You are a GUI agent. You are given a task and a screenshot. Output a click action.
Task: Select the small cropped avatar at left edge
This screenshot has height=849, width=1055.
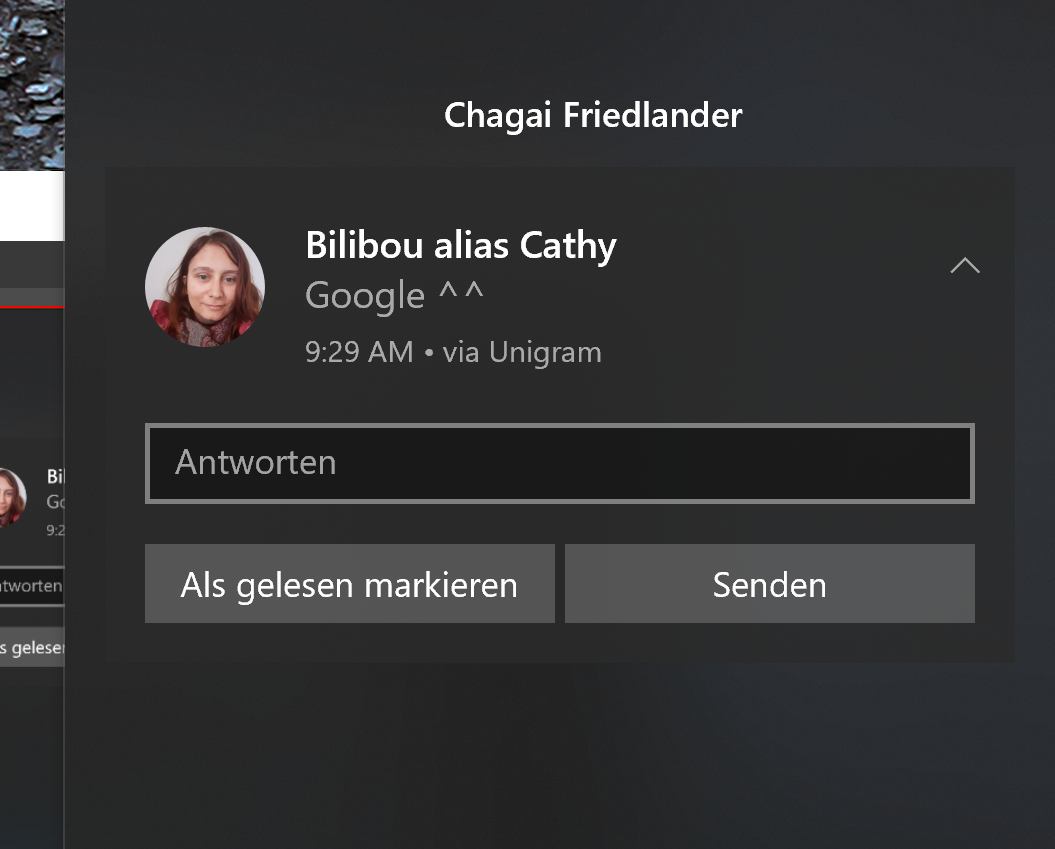[x=12, y=496]
